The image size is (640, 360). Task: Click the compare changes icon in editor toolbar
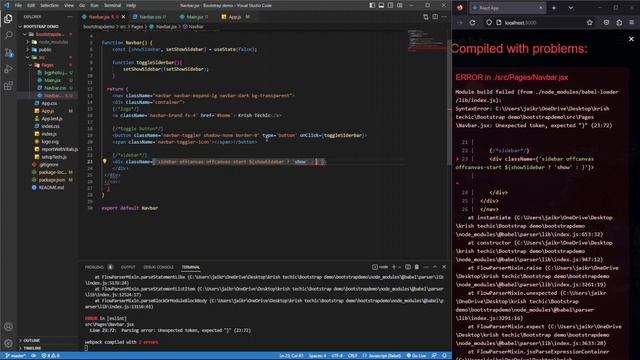[x=426, y=17]
